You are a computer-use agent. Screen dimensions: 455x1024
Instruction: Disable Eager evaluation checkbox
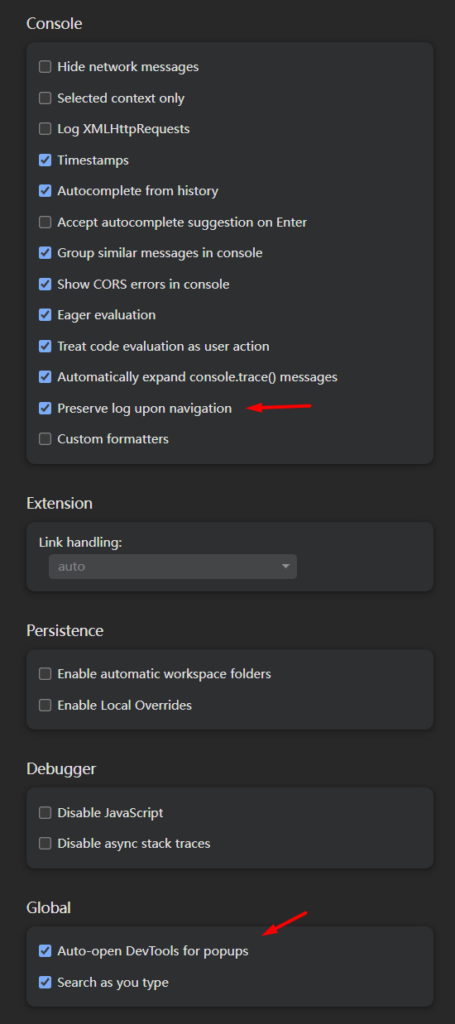tap(45, 315)
